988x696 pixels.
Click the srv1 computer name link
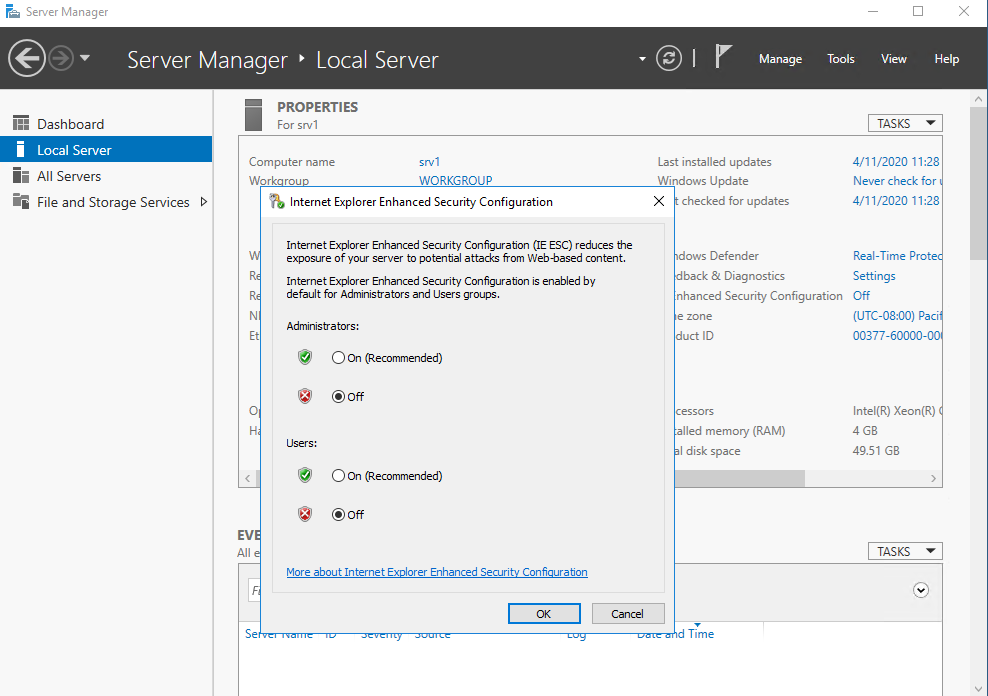pyautogui.click(x=429, y=162)
